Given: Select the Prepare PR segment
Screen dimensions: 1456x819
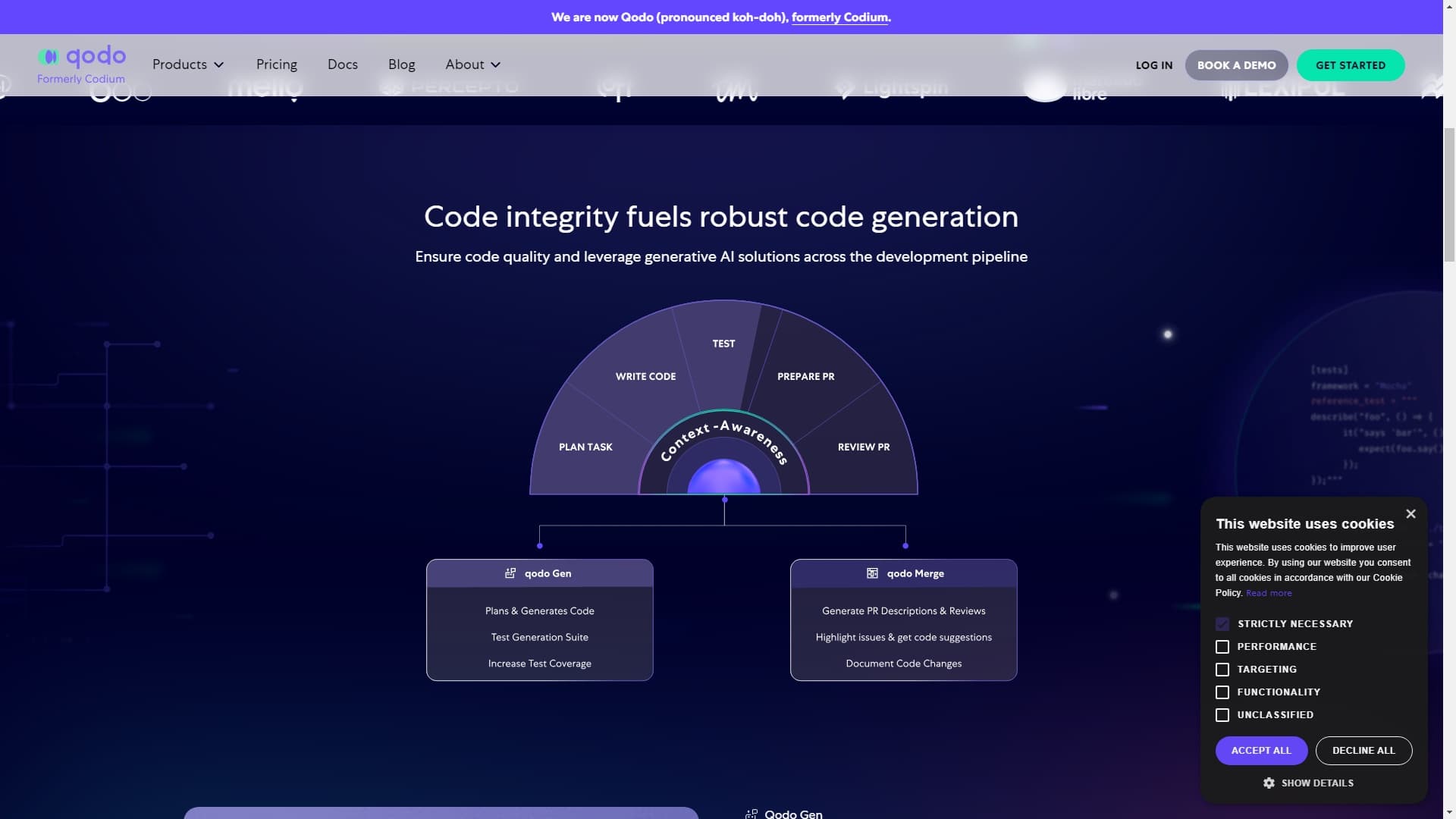Looking at the screenshot, I should [x=805, y=376].
